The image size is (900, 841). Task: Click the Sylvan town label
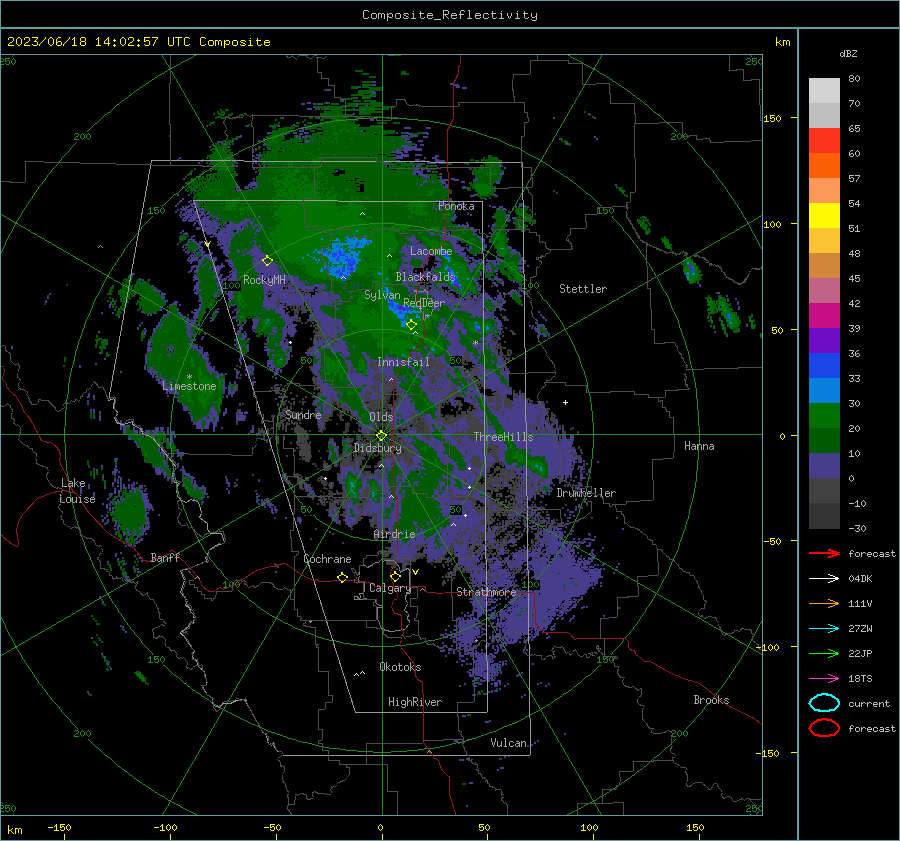click(x=382, y=295)
